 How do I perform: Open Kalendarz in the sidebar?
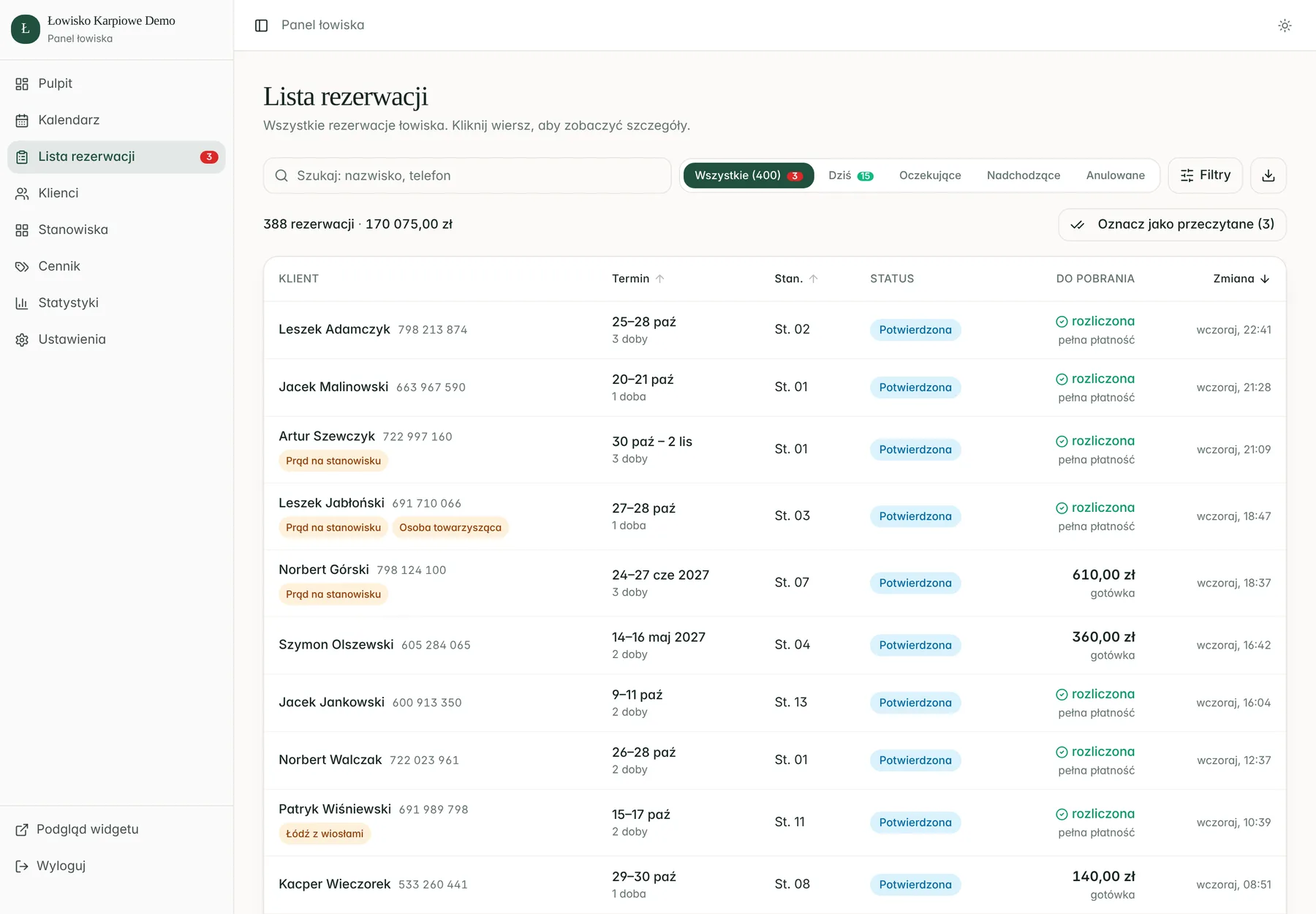[116, 120]
